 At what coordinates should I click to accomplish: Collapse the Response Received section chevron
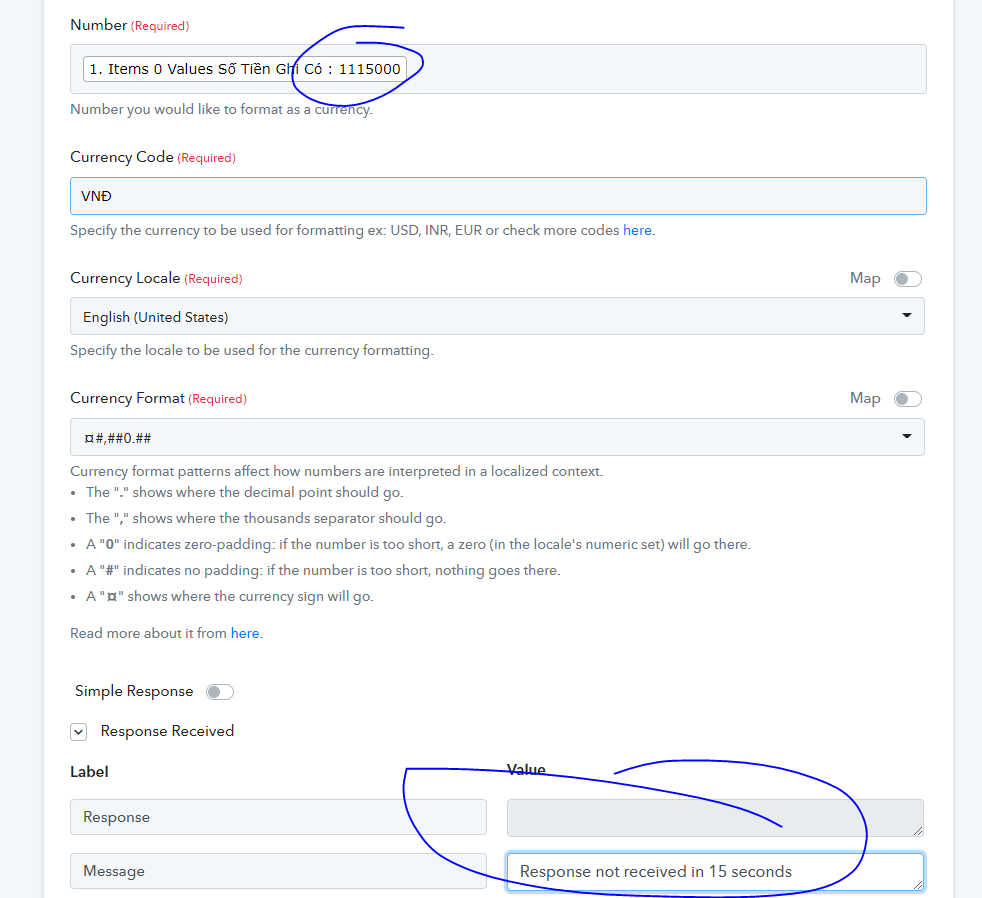point(78,732)
